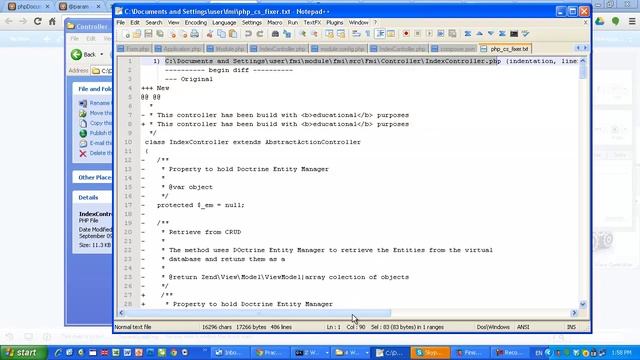Viewport: 640px width, 360px height.
Task: Click the Chrome home button
Action: pyautogui.click(x=52, y=21)
